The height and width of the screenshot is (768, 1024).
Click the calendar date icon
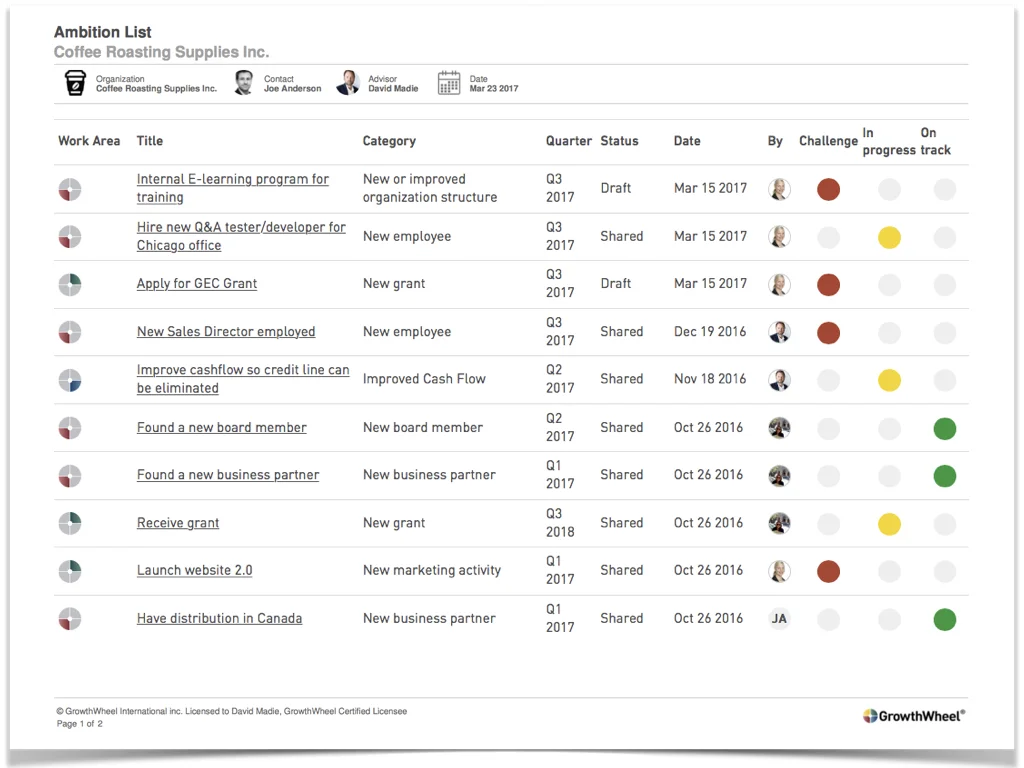[449, 83]
